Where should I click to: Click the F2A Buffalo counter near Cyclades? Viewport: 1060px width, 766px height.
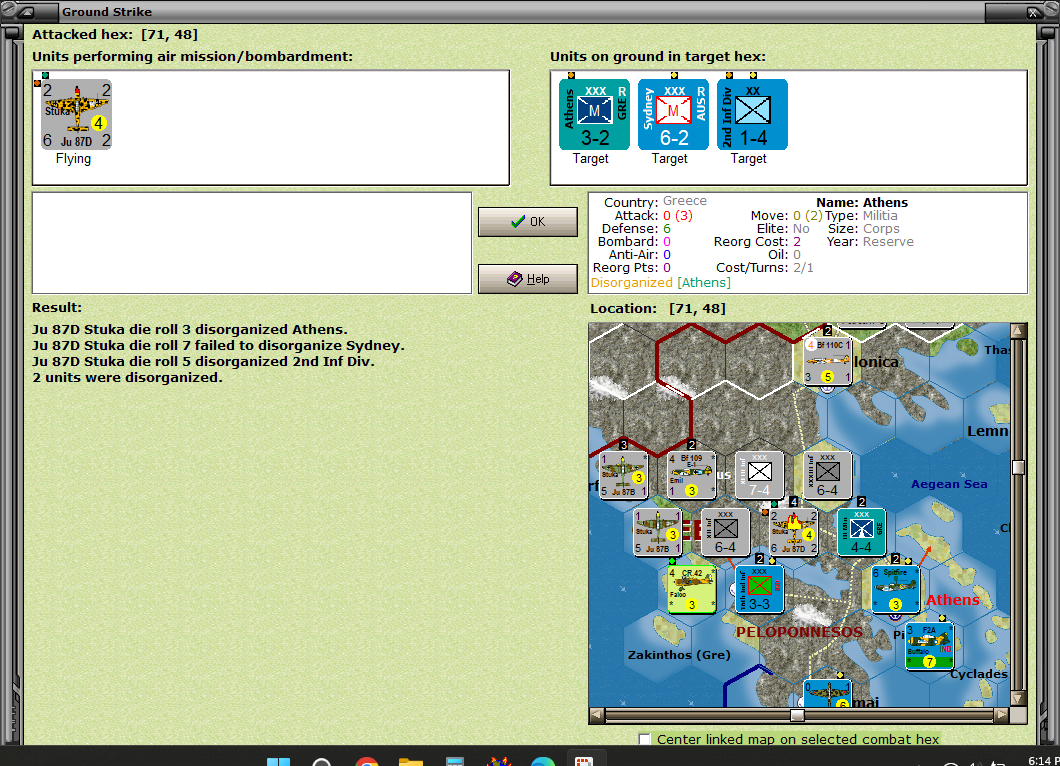click(929, 645)
